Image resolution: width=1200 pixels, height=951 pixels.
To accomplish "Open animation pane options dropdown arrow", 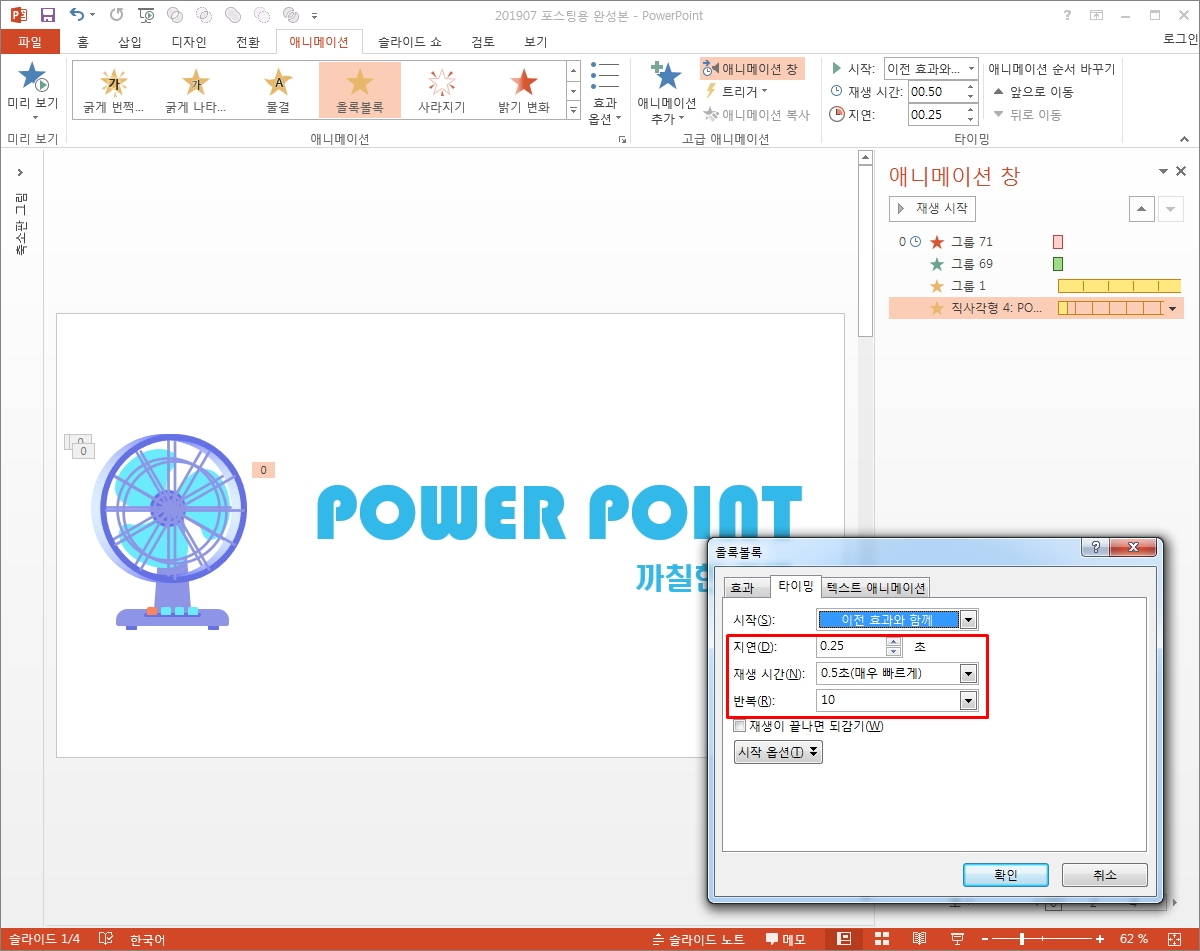I will coord(1163,172).
